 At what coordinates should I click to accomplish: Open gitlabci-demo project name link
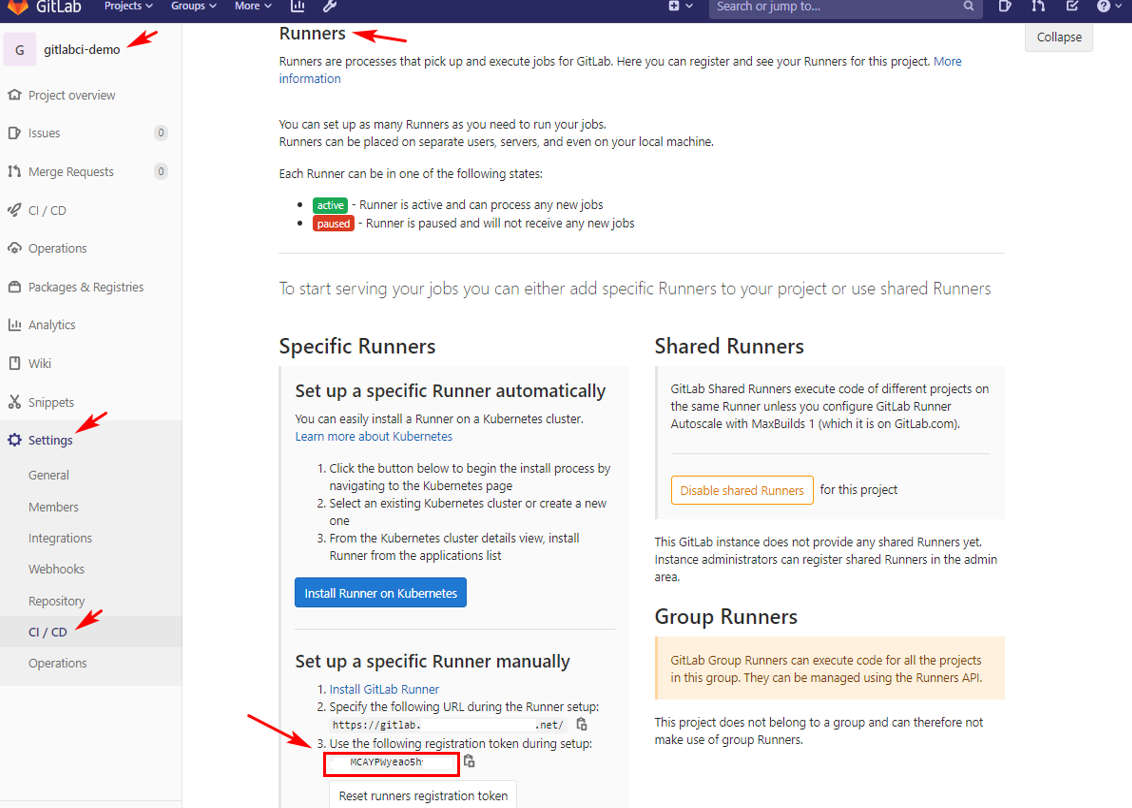tap(82, 50)
